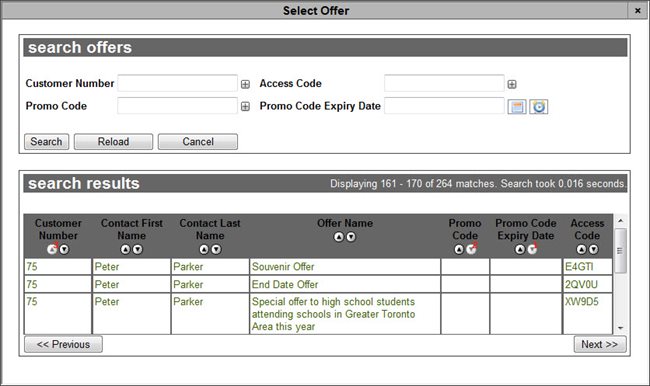Click the Search button
The width and height of the screenshot is (650, 386).
pos(46,141)
